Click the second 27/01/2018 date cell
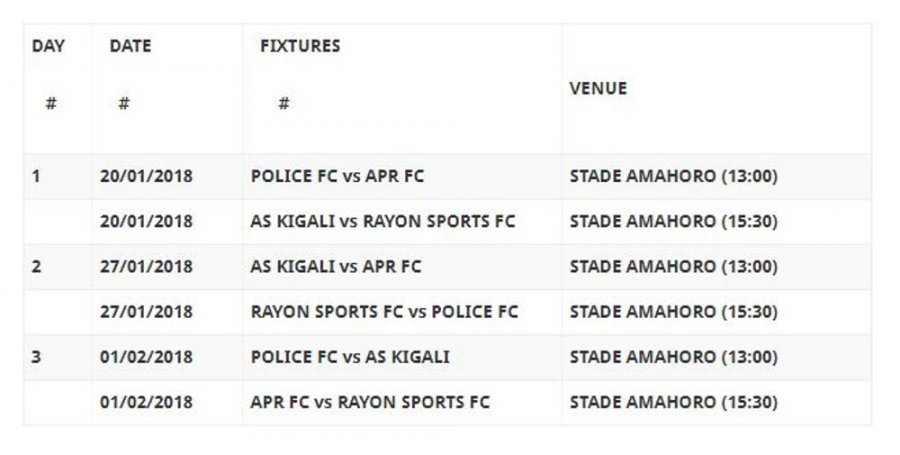This screenshot has width=900, height=455. [x=146, y=312]
